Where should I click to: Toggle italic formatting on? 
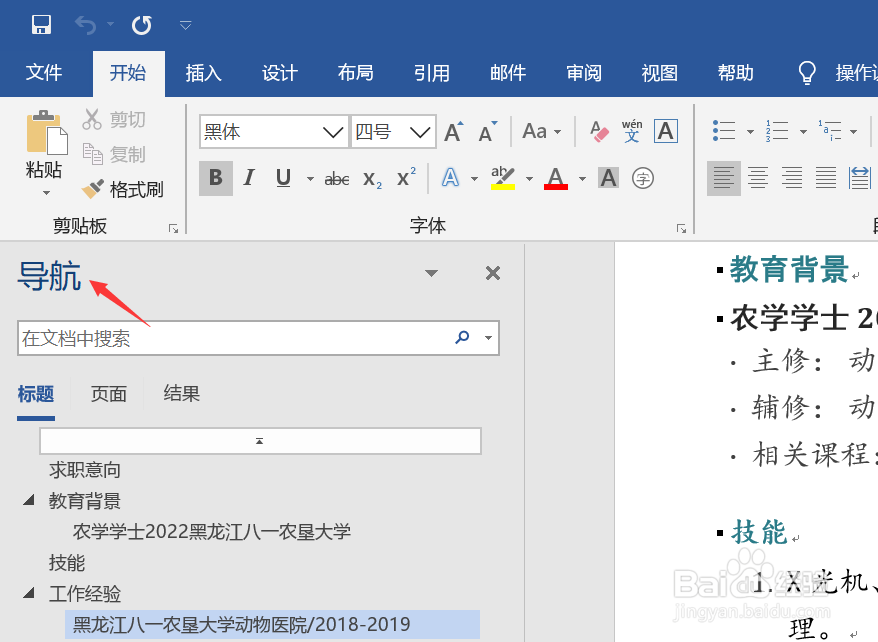(249, 178)
